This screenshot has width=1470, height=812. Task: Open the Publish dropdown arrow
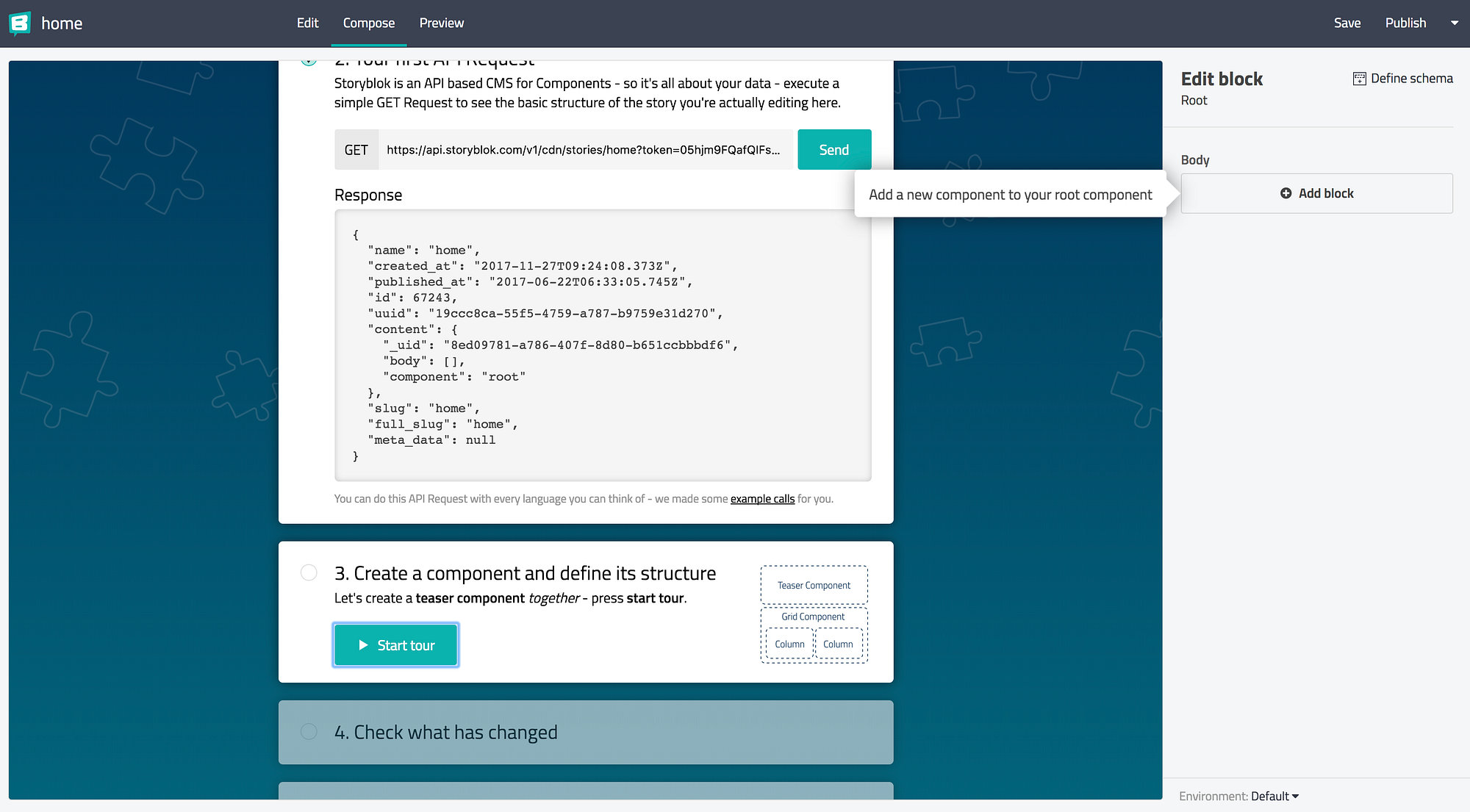pyautogui.click(x=1454, y=23)
